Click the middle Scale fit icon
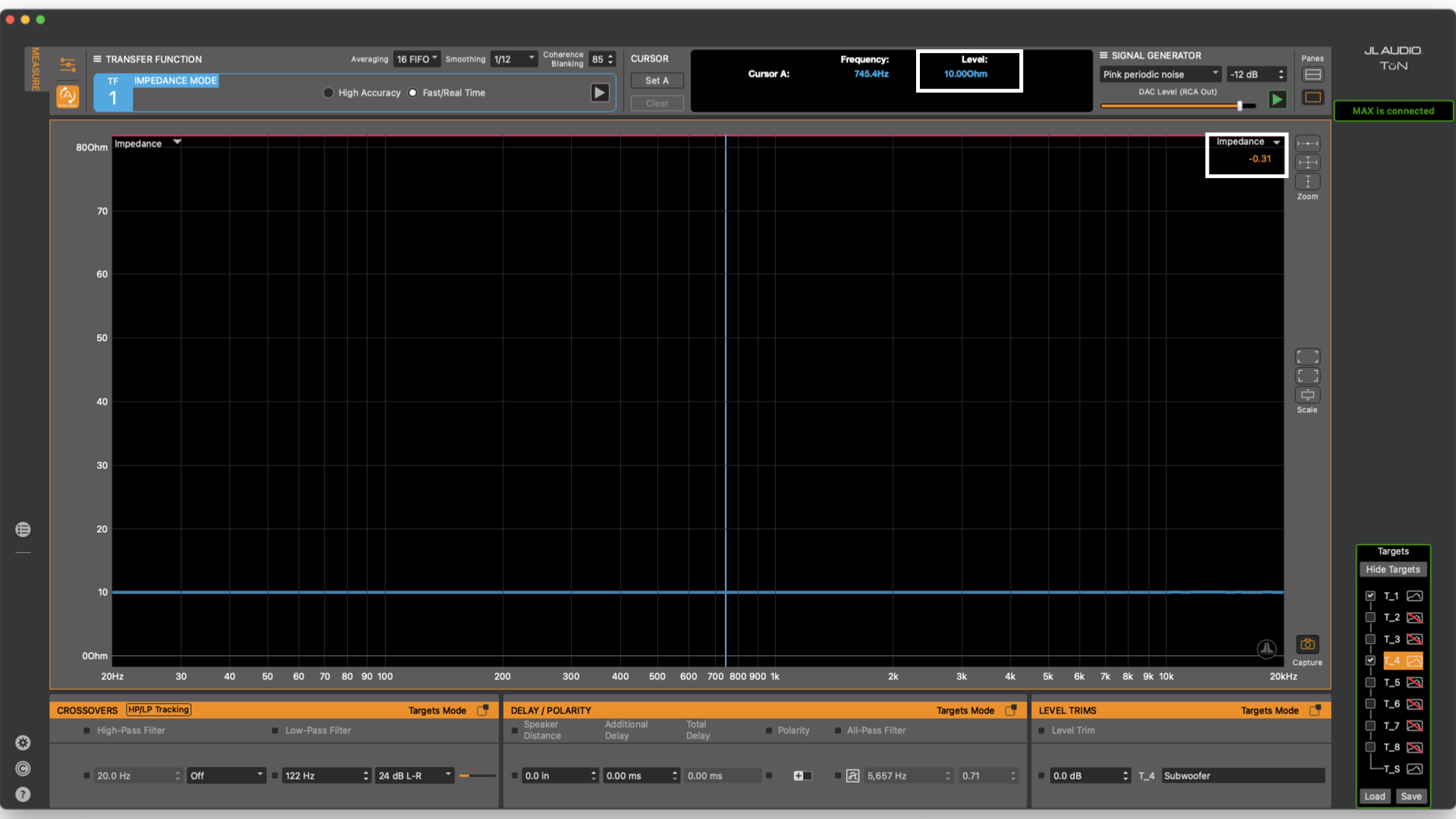Screen dimensions: 1456x819 pyautogui.click(x=1307, y=375)
